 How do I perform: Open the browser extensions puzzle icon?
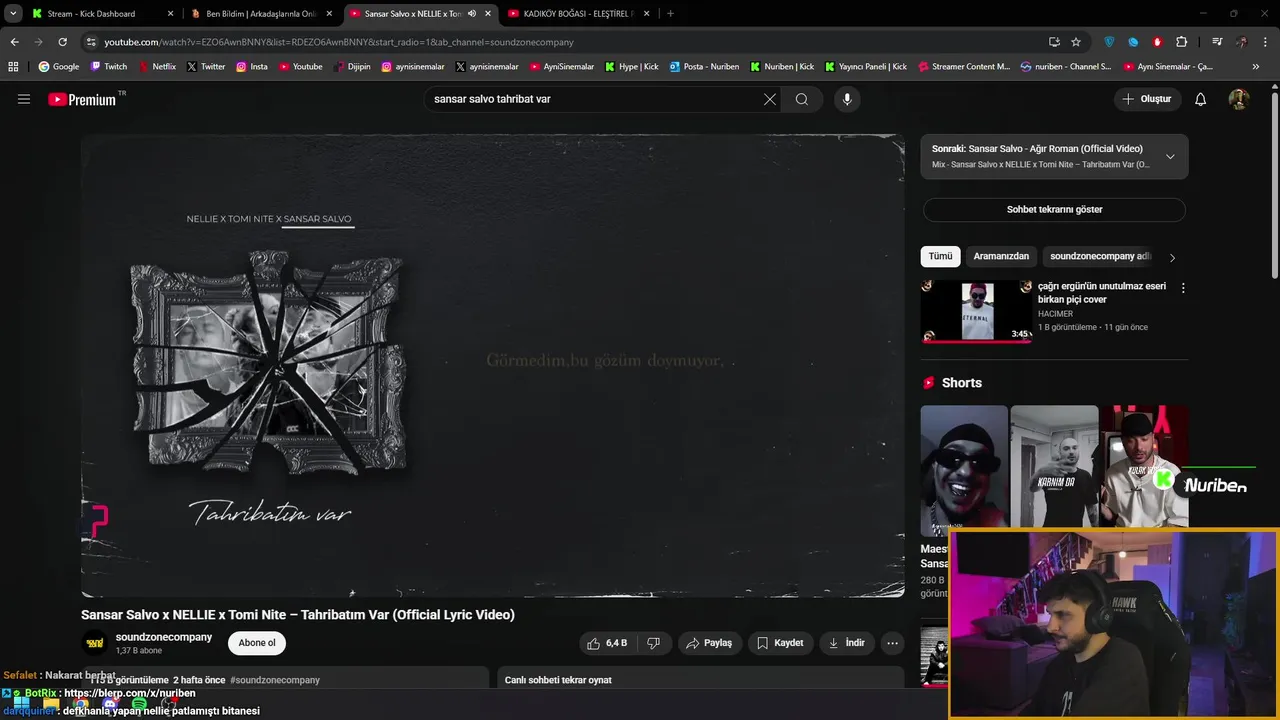coord(1181,42)
